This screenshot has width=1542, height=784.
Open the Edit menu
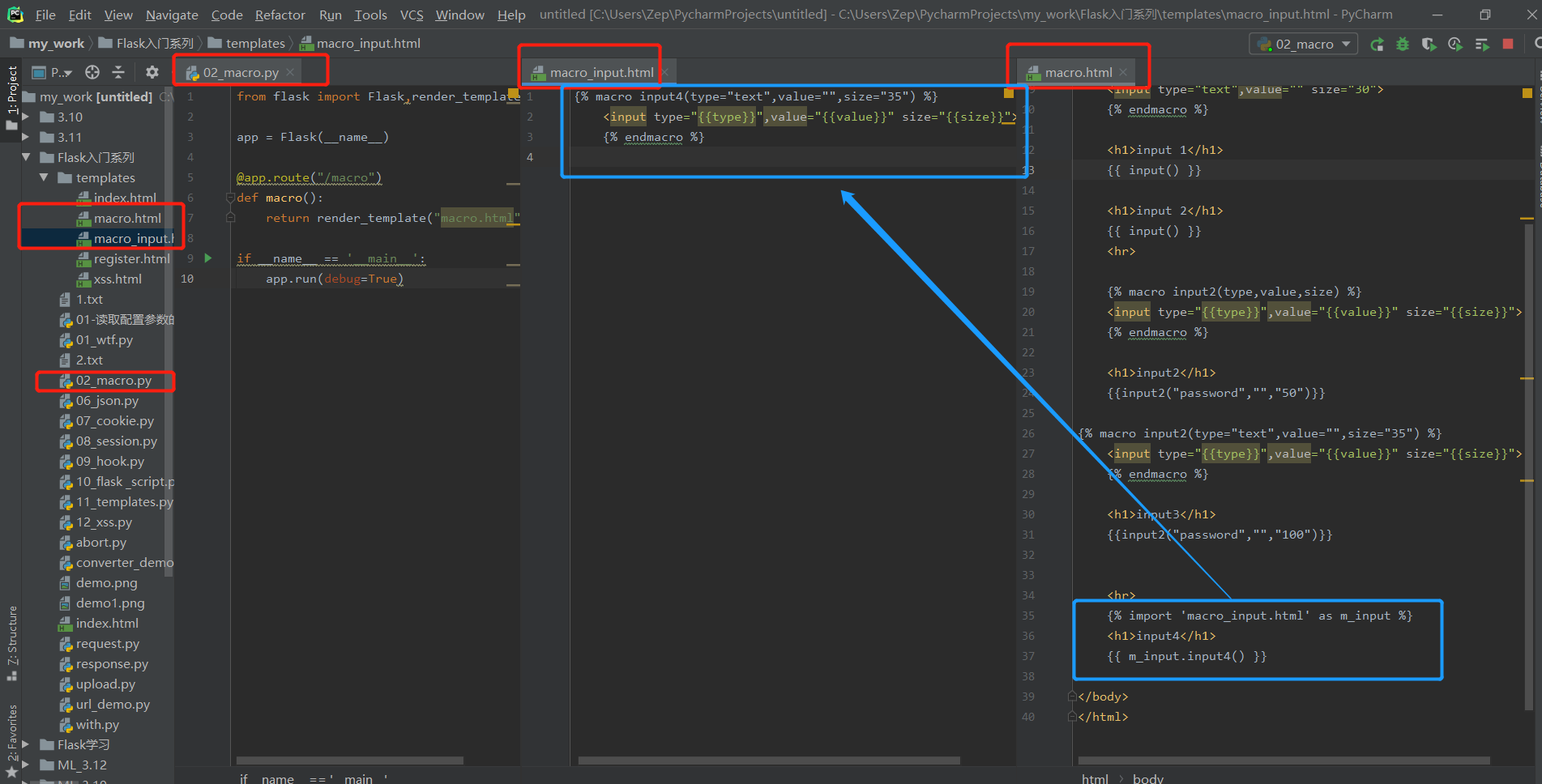pos(80,15)
